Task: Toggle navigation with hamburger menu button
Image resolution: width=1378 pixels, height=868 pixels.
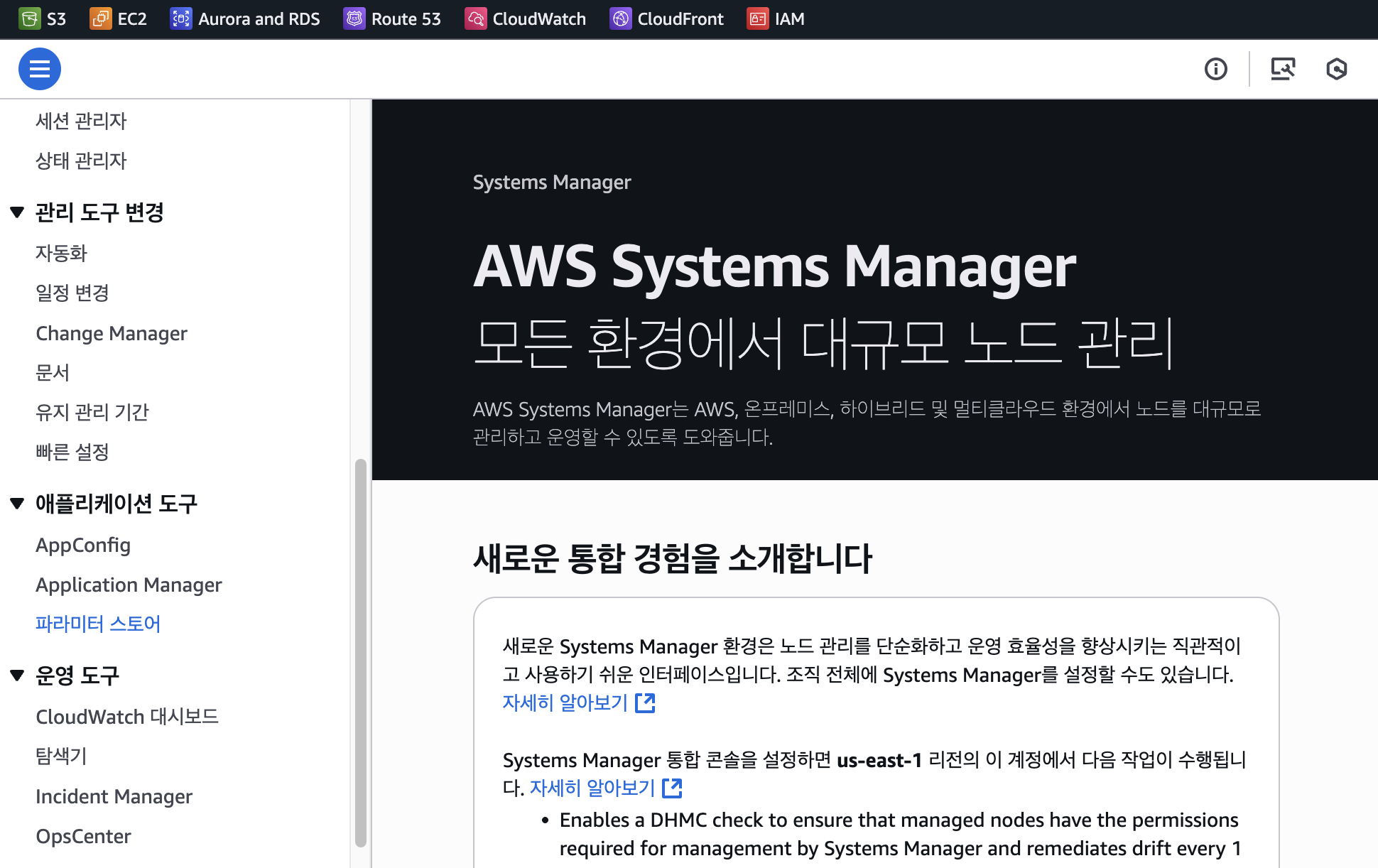Action: 39,69
